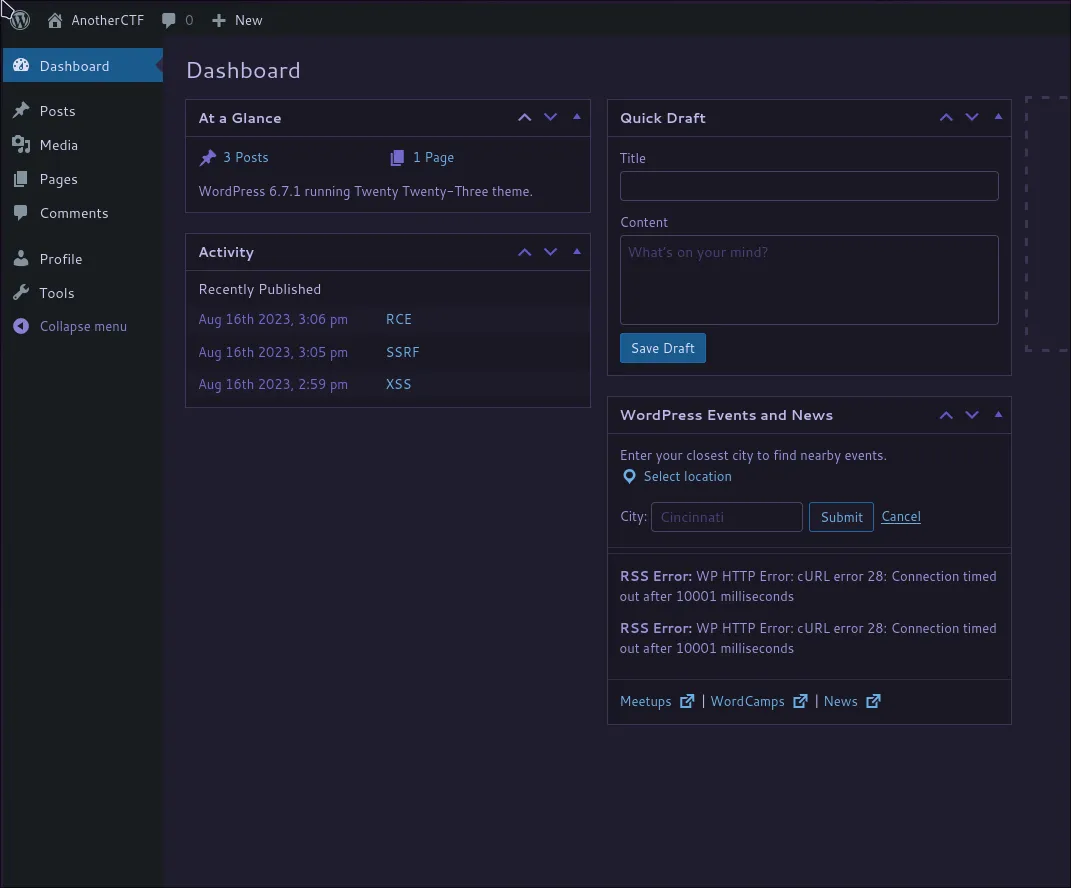This screenshot has width=1071, height=888.
Task: Move At a Glance widget up
Action: (x=525, y=117)
